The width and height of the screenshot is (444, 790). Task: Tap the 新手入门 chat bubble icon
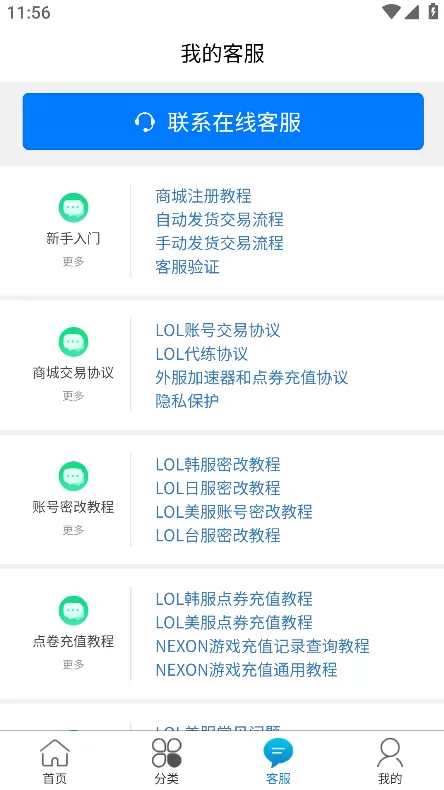(73, 208)
